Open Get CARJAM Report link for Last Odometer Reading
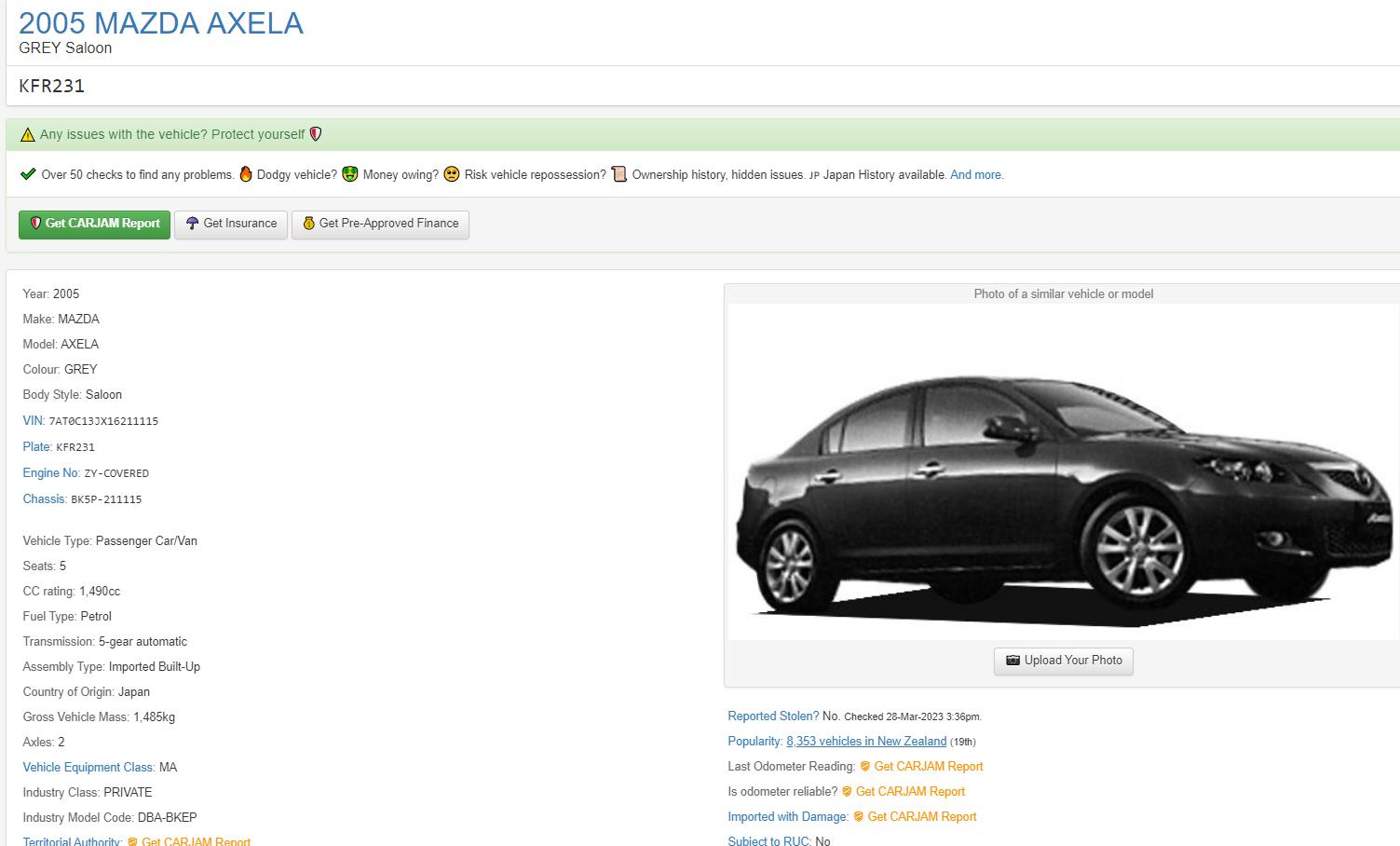This screenshot has width=1400, height=846. tap(929, 767)
